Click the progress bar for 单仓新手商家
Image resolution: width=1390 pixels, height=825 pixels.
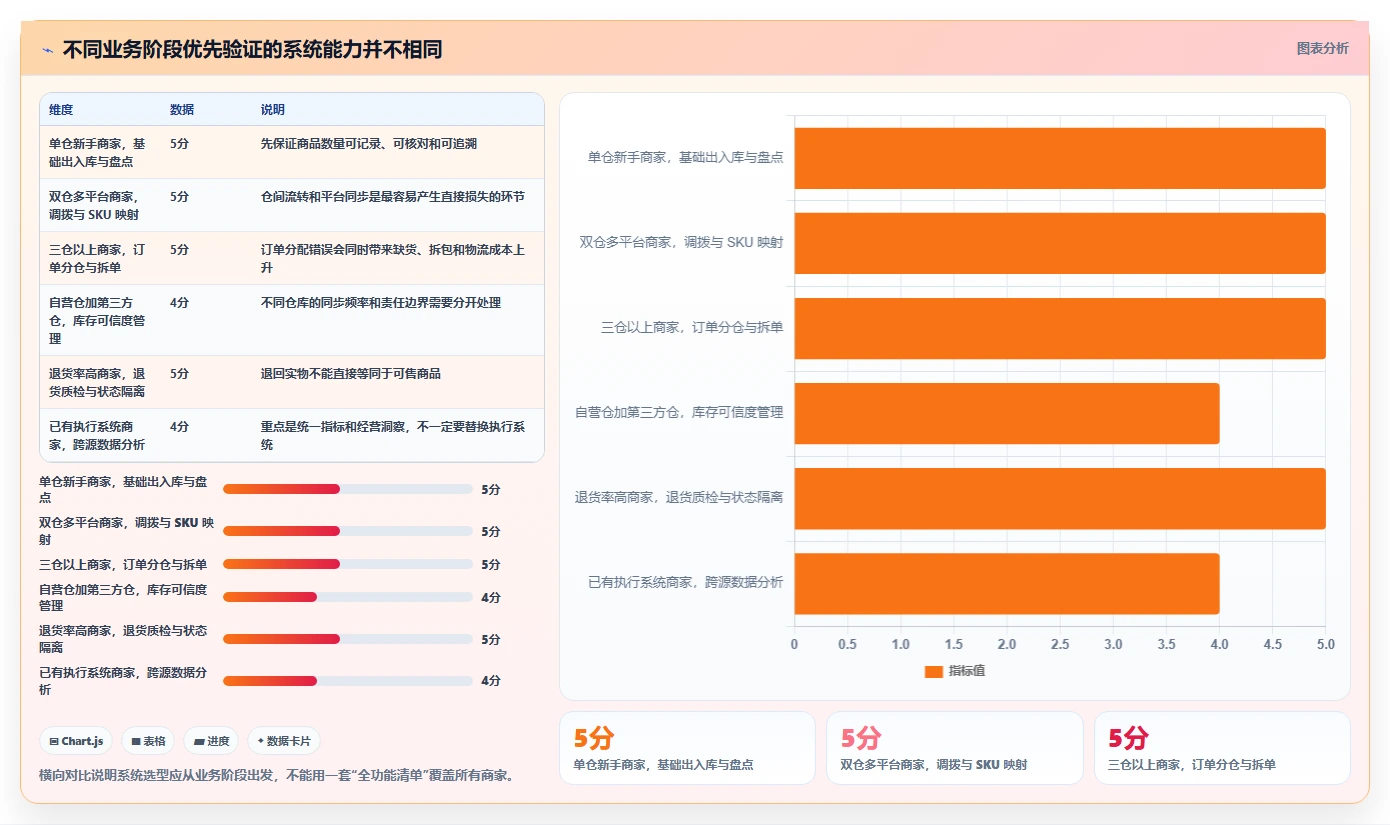348,489
